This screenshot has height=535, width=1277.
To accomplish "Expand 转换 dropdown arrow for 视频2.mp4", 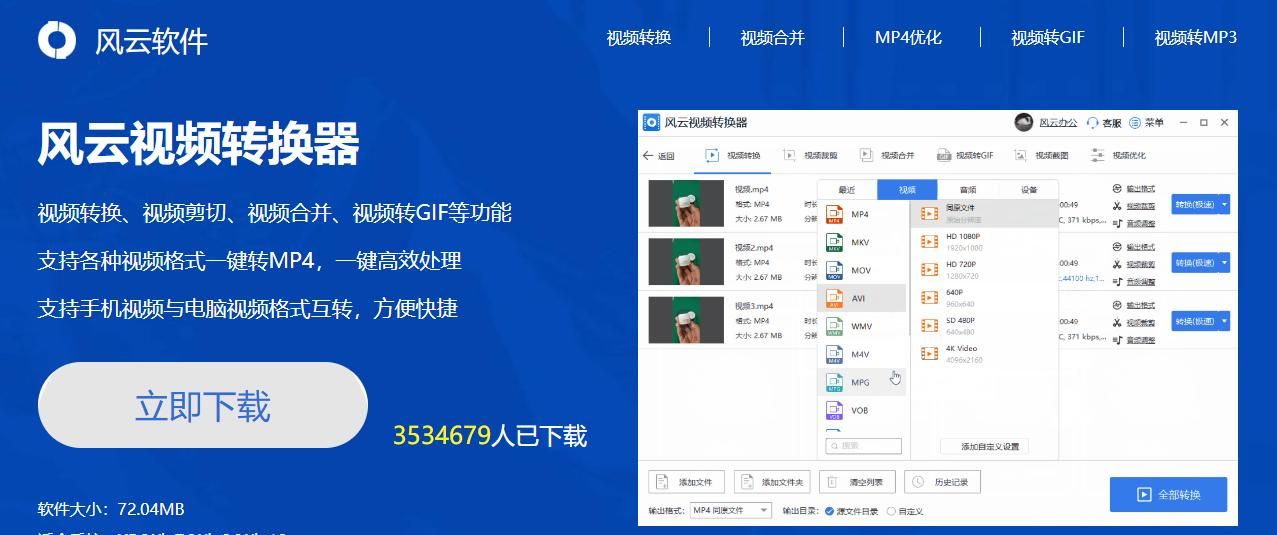I will click(x=1224, y=263).
